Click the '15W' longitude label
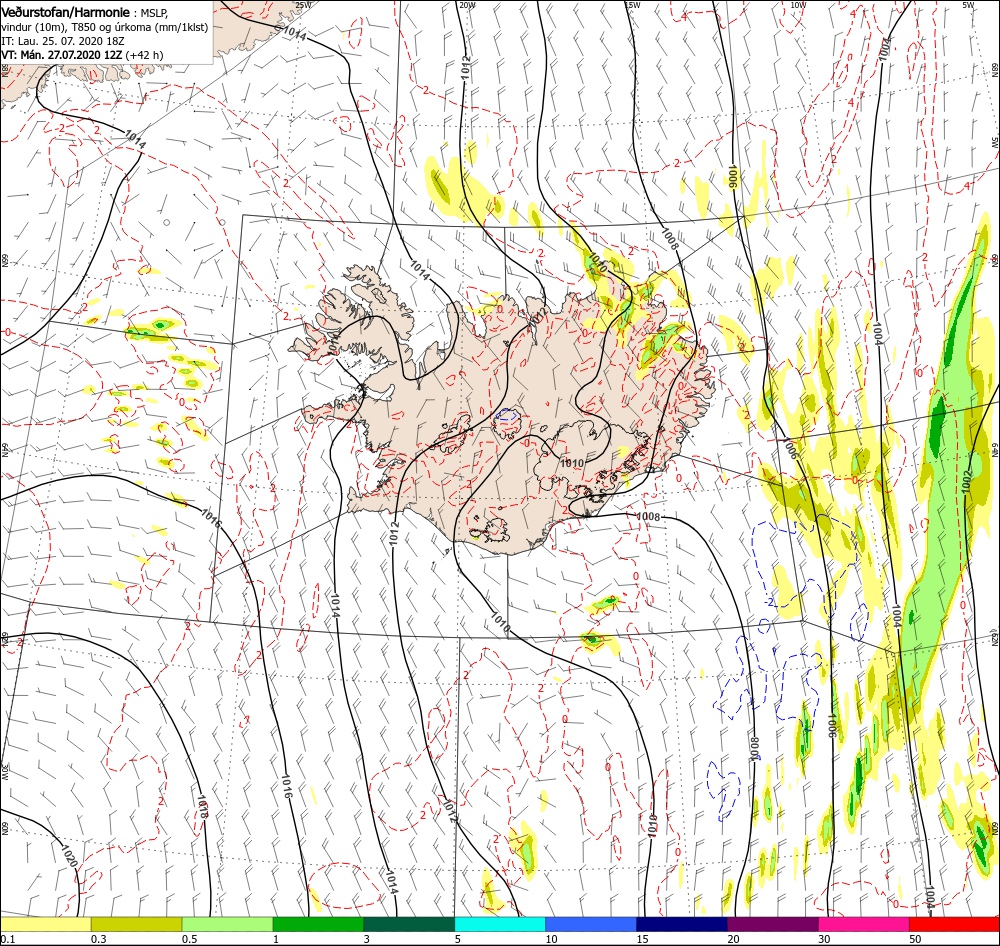Viewport: 1000px width, 946px height. [x=632, y=5]
